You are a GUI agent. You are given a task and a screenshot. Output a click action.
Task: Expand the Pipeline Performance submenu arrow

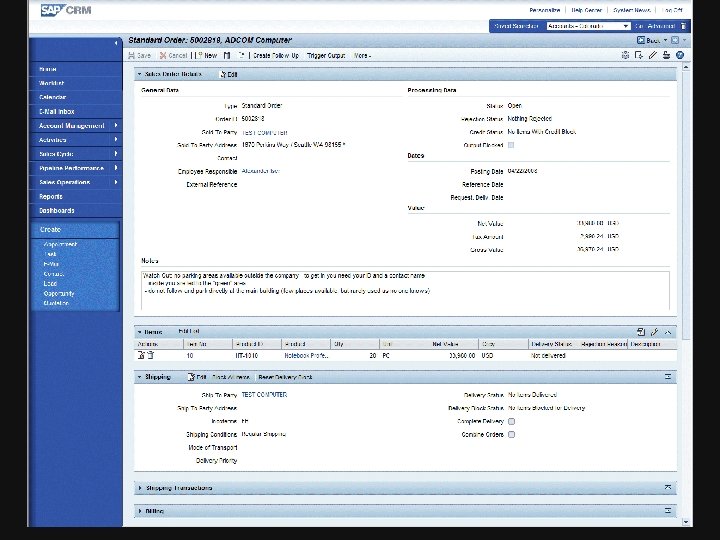coord(116,168)
